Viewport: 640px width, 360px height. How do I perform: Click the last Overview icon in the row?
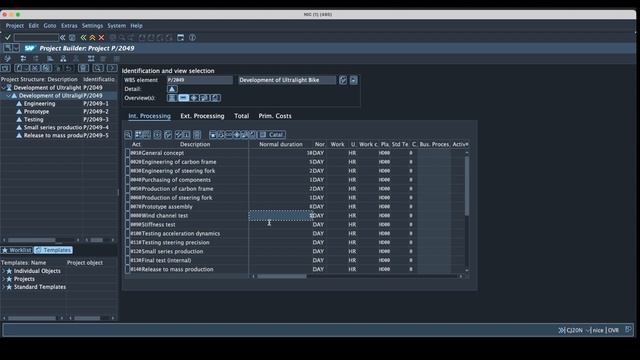(216, 98)
